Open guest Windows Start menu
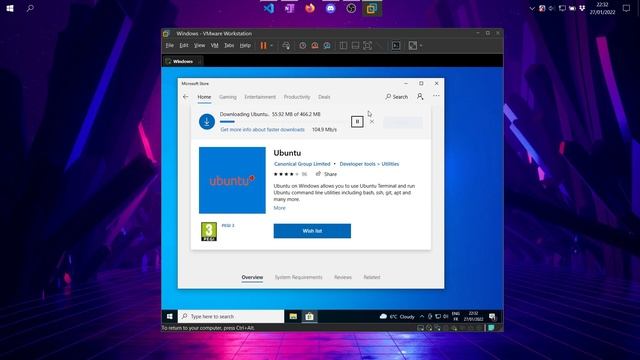Screen dimensions: 640x360 (x=169, y=316)
